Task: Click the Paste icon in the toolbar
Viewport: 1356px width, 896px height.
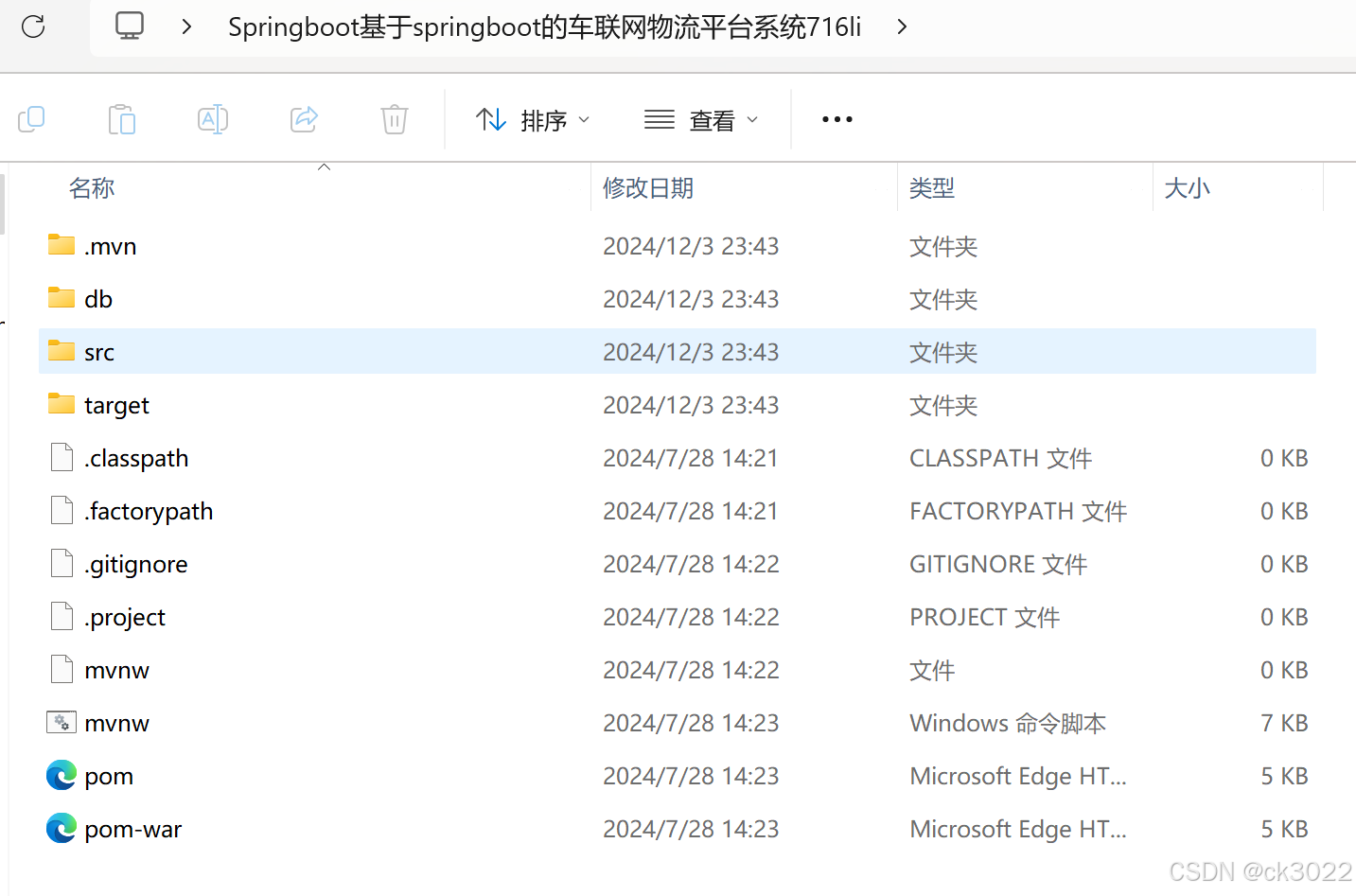Action: 121,118
